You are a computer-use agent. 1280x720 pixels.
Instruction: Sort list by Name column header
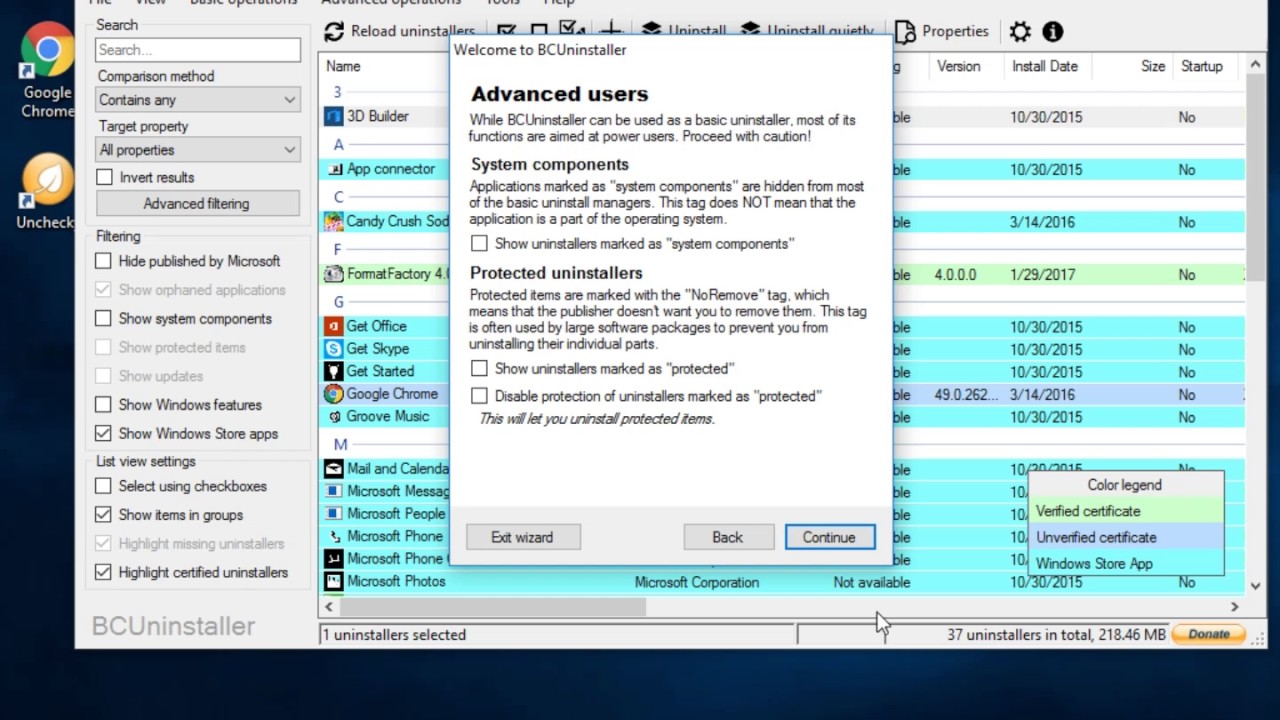point(343,66)
